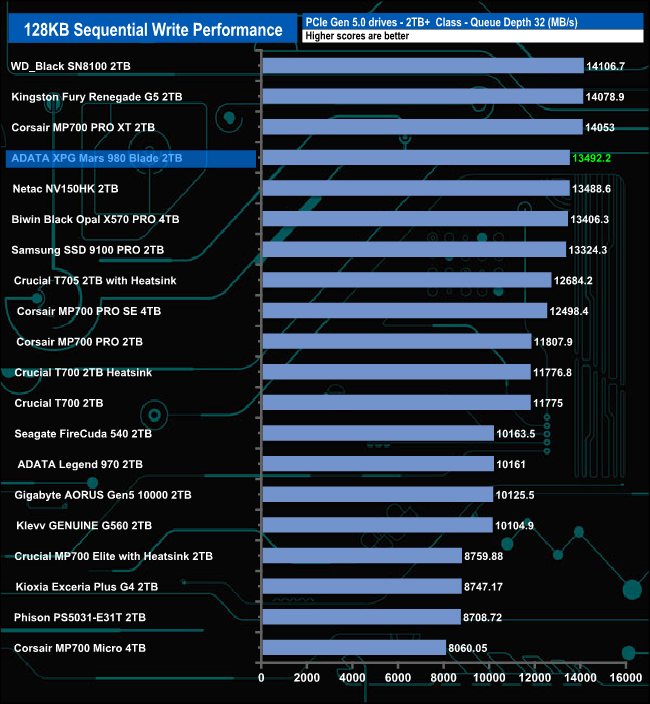Click the value 13406.3
This screenshot has width=650, height=704.
click(x=589, y=220)
